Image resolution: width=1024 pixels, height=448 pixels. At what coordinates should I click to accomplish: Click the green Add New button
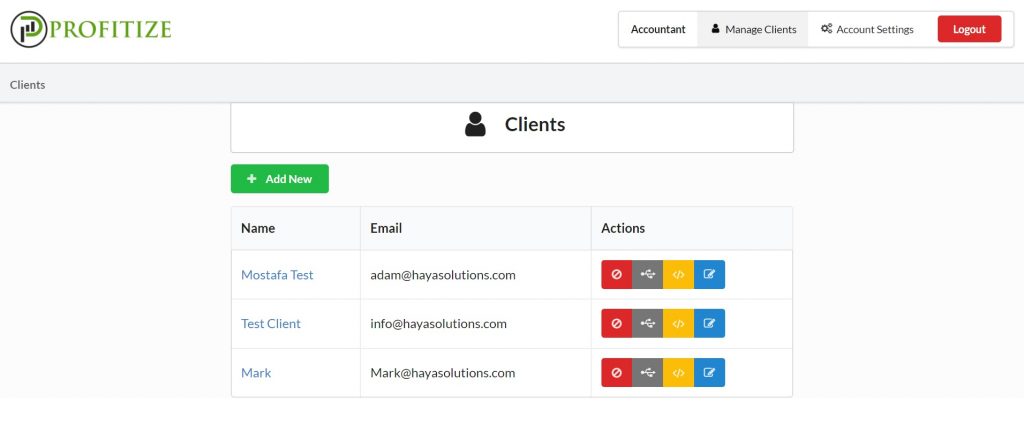pyautogui.click(x=280, y=179)
